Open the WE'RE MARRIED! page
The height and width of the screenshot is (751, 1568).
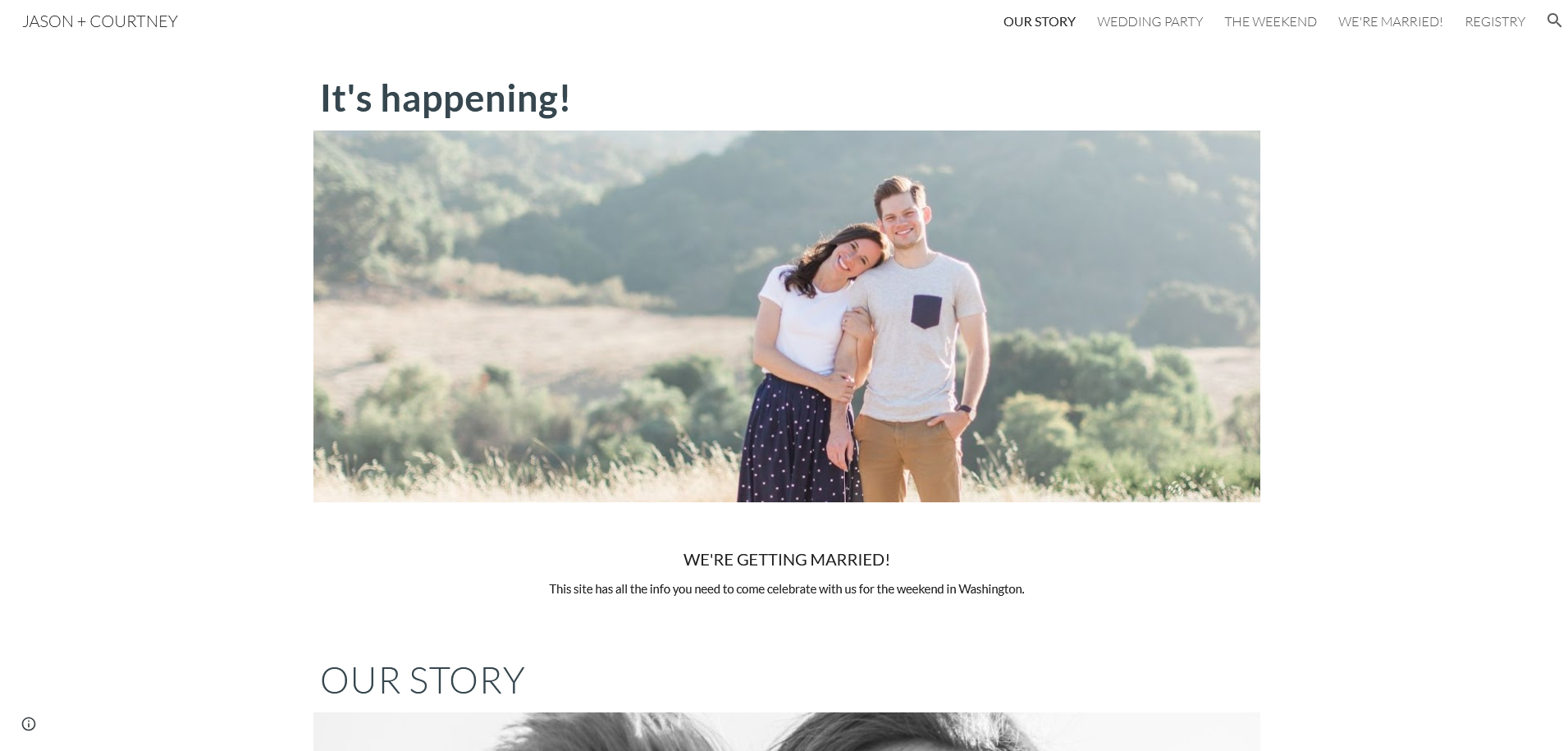(1390, 21)
